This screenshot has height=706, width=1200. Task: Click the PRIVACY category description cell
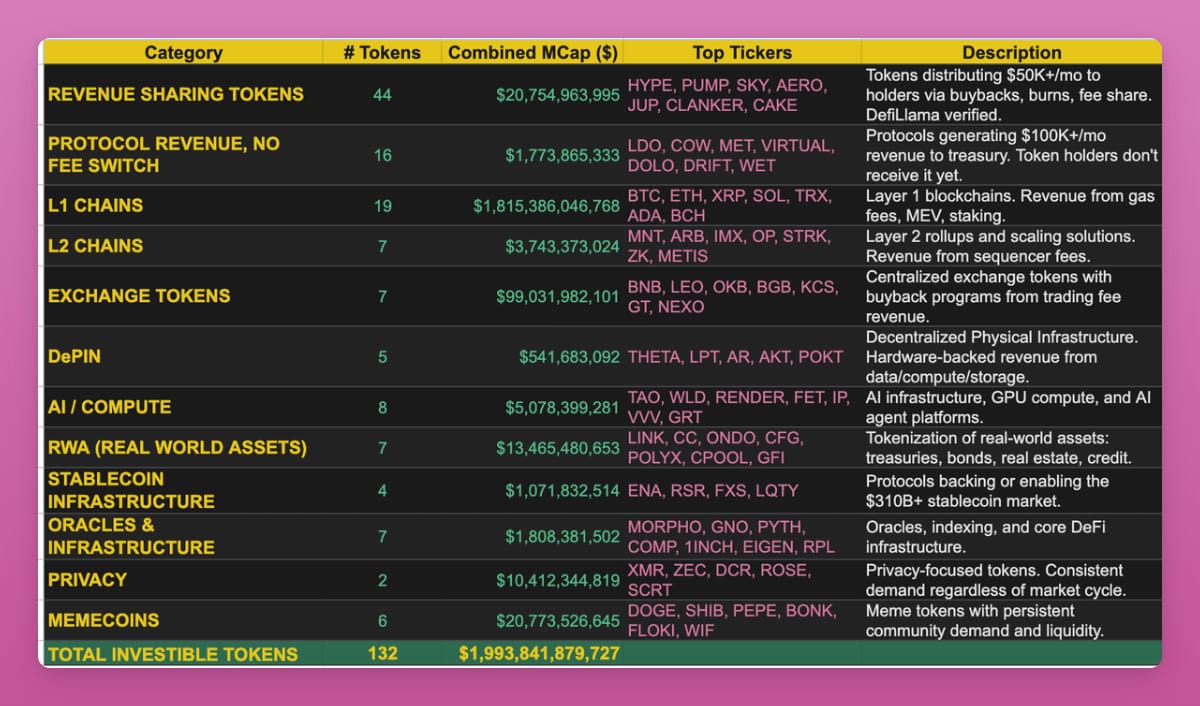click(1011, 579)
